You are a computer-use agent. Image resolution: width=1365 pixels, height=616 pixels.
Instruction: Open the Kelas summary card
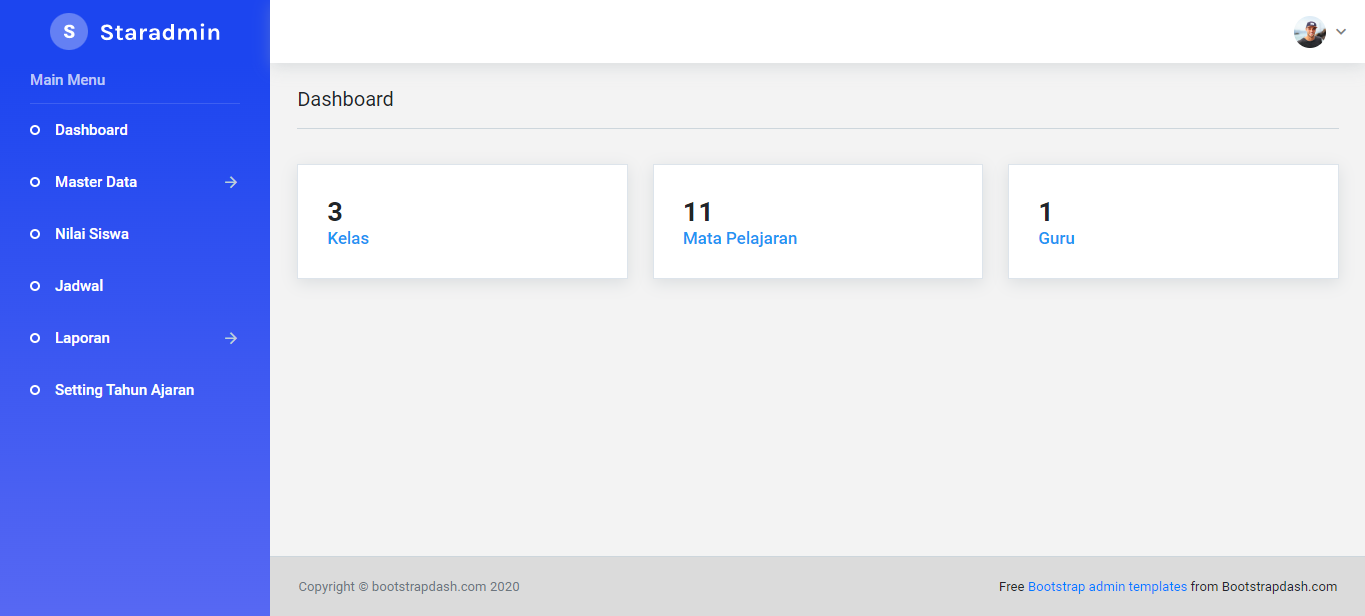pos(462,222)
